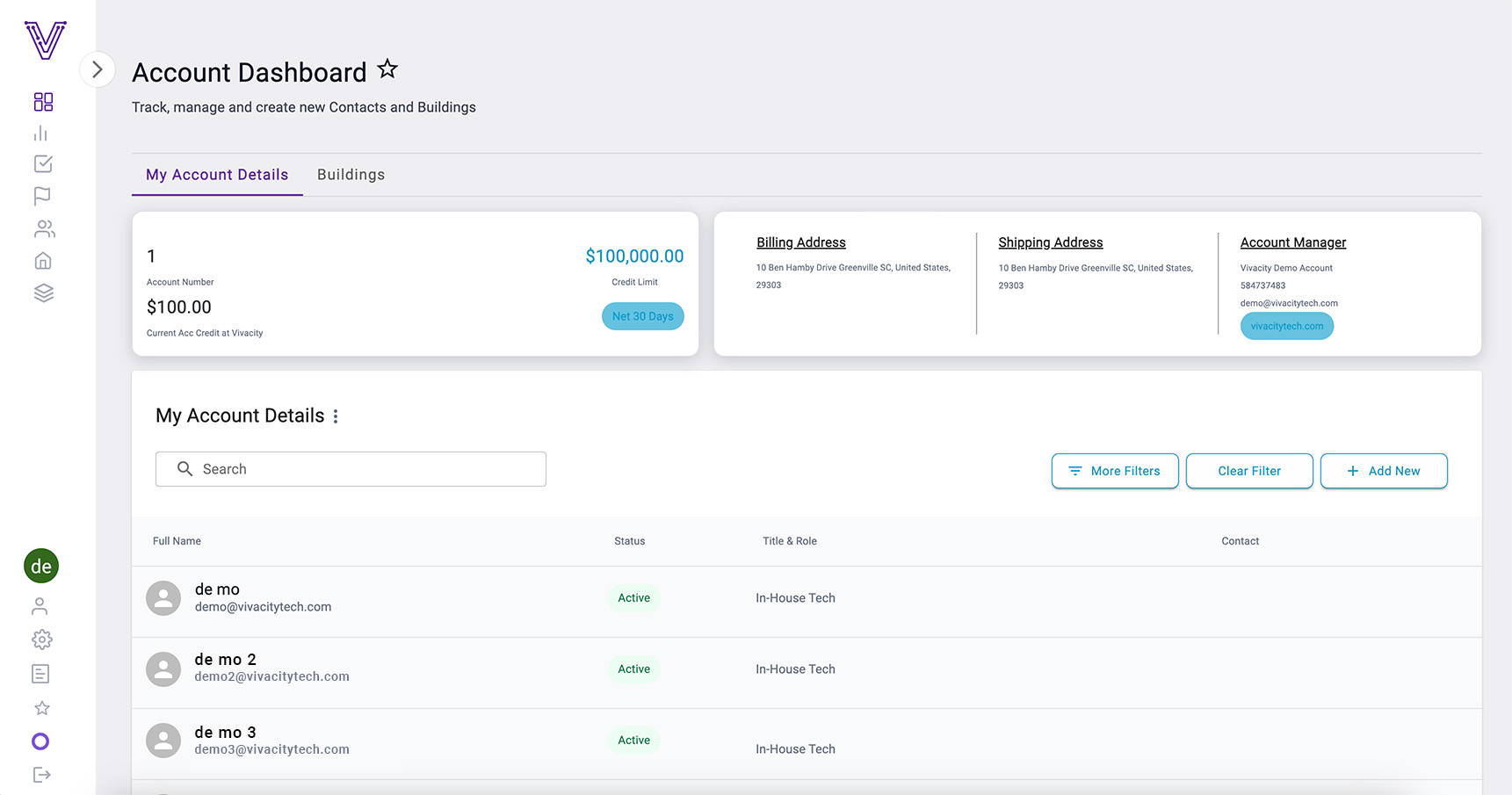Favorite Account Dashboard with star icon
The width and height of the screenshot is (1512, 795).
click(387, 69)
